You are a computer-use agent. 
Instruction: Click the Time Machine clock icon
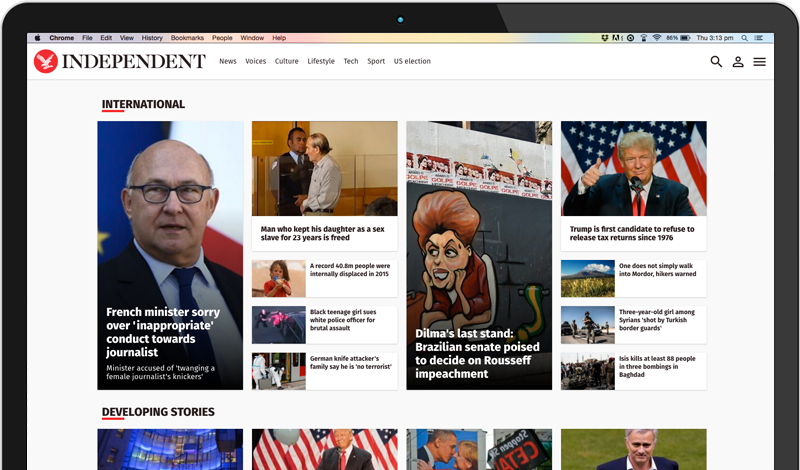pyautogui.click(x=631, y=38)
